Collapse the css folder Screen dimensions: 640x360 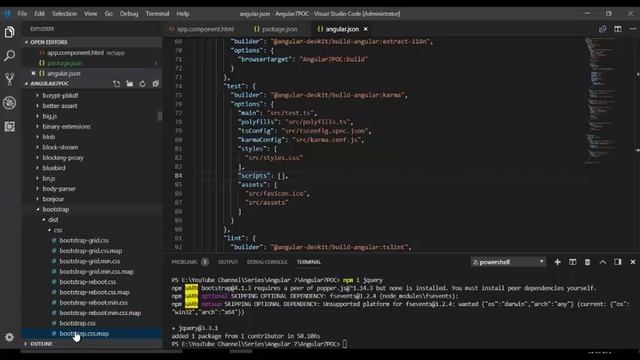pos(58,230)
